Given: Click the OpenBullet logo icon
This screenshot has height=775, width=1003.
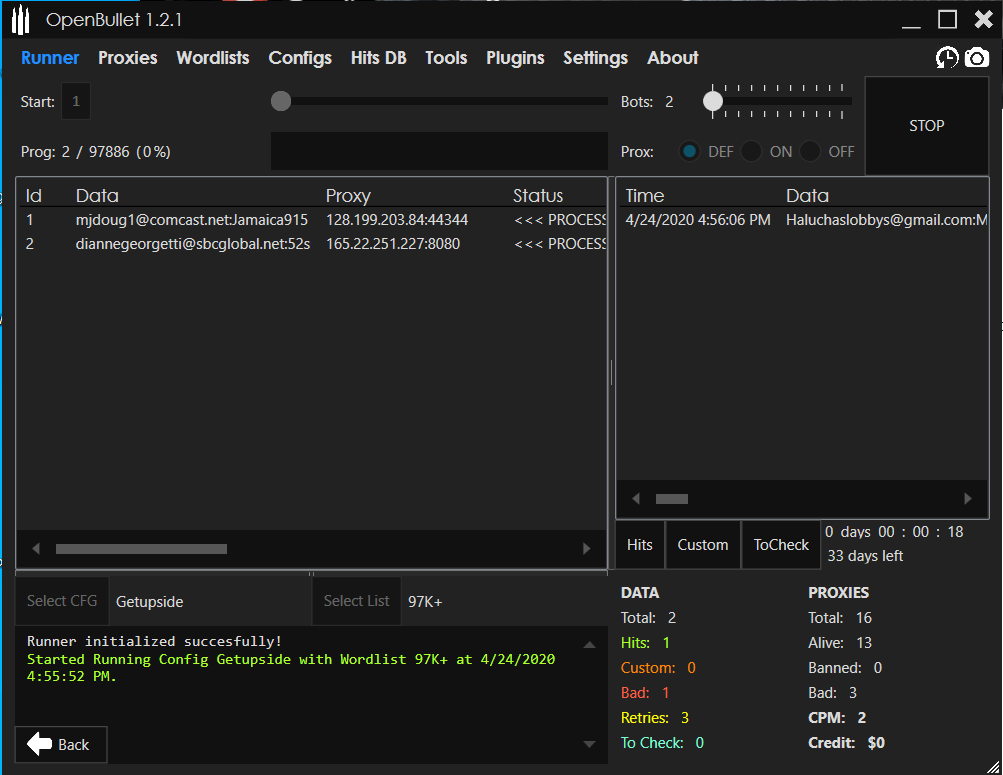Looking at the screenshot, I should click(21, 20).
